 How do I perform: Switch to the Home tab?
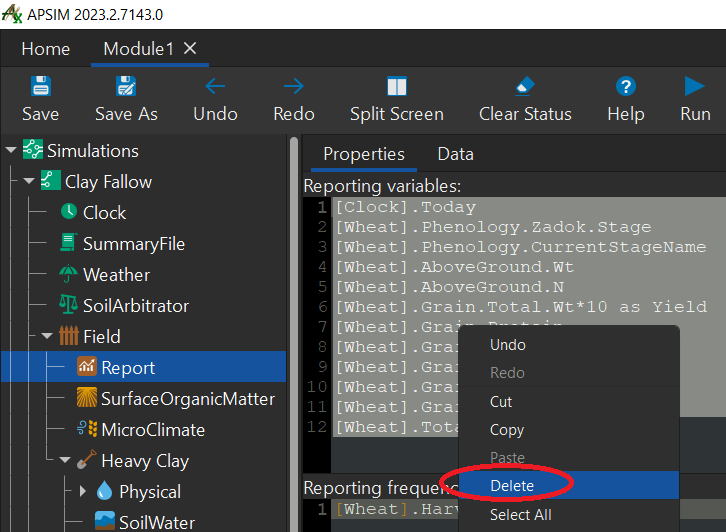pyautogui.click(x=45, y=49)
